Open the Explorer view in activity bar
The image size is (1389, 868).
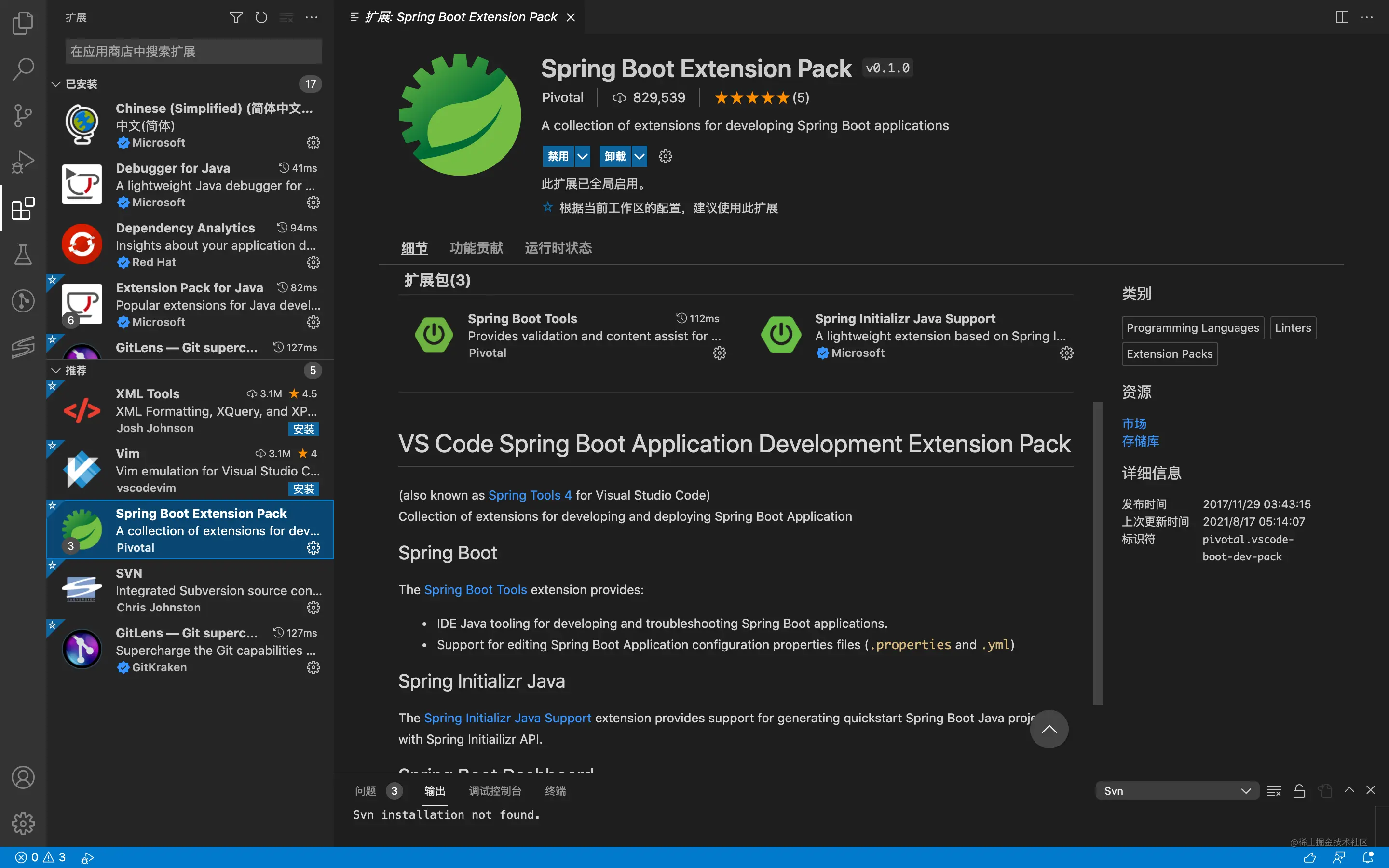(x=23, y=23)
